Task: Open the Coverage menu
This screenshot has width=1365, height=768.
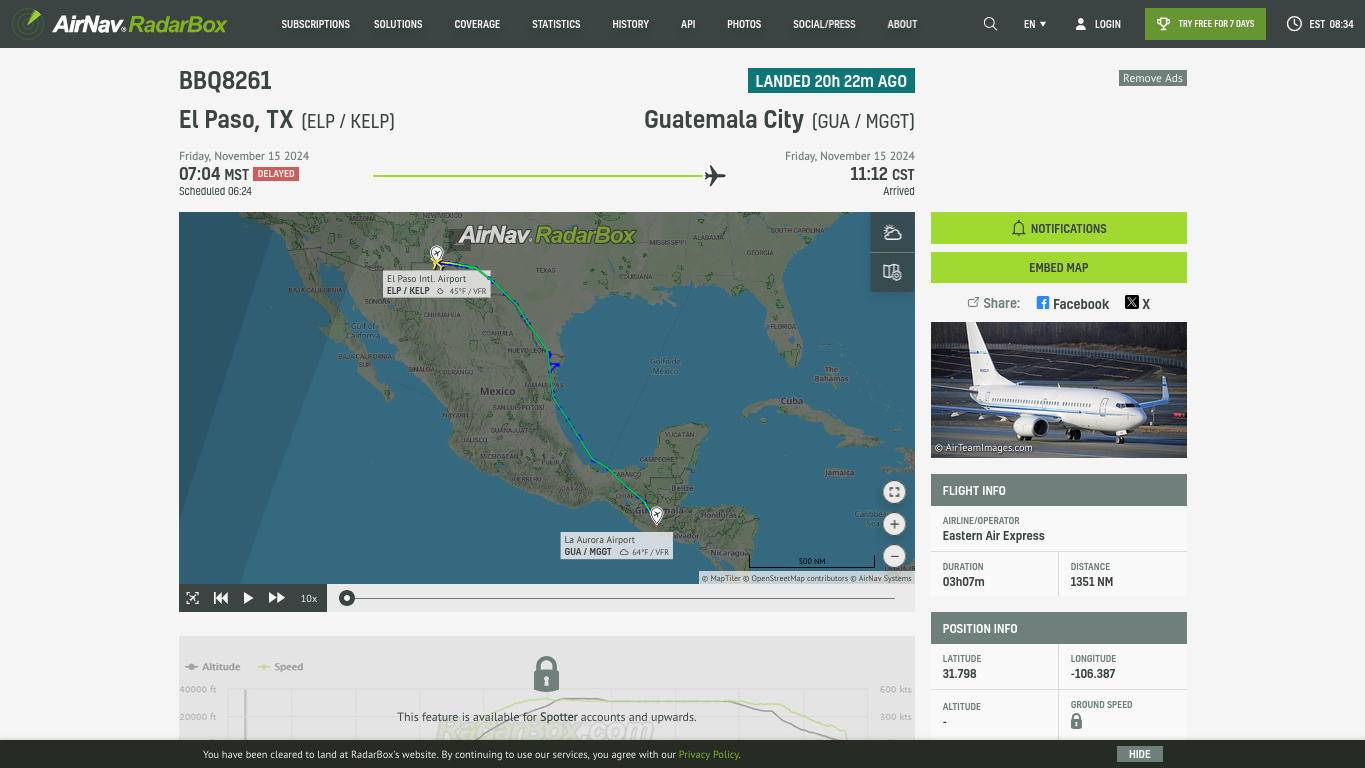Action: pyautogui.click(x=477, y=24)
